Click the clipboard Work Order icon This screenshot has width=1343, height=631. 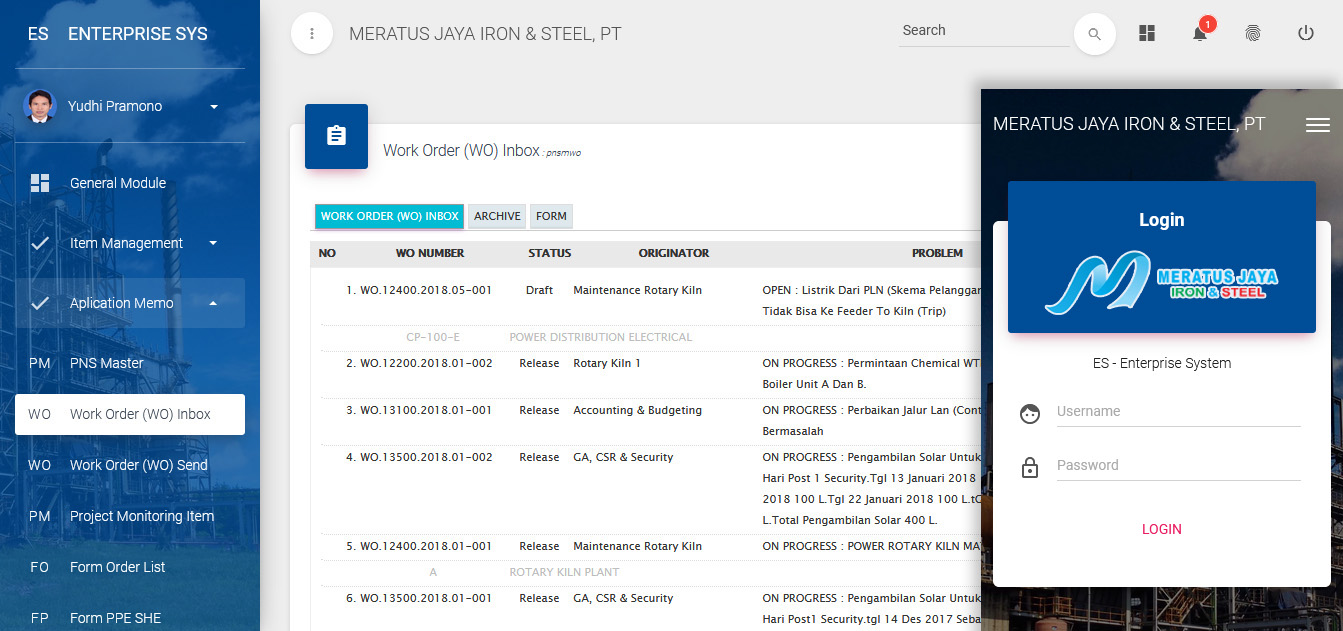tap(336, 136)
